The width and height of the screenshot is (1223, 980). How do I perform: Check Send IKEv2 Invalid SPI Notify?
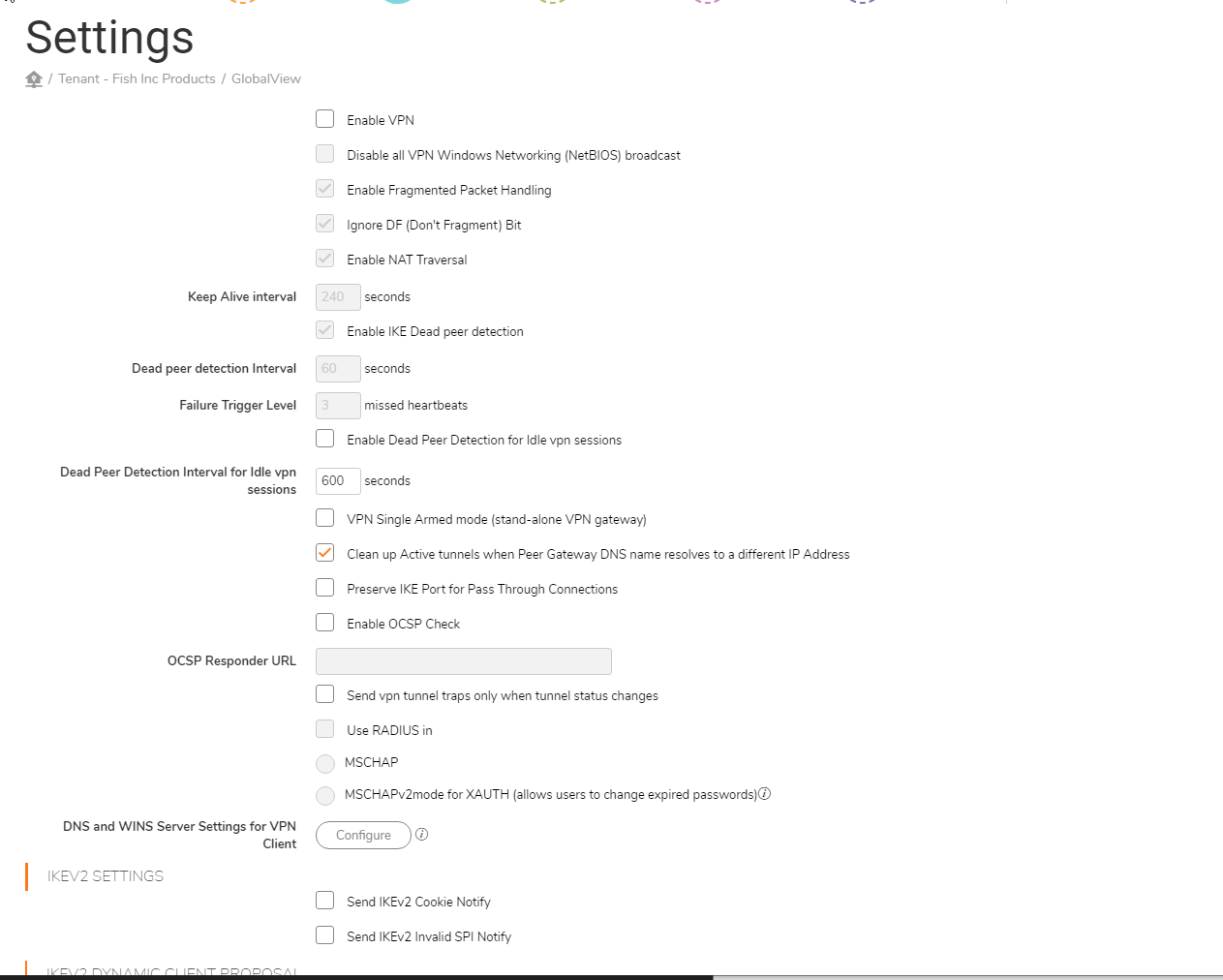(x=325, y=935)
